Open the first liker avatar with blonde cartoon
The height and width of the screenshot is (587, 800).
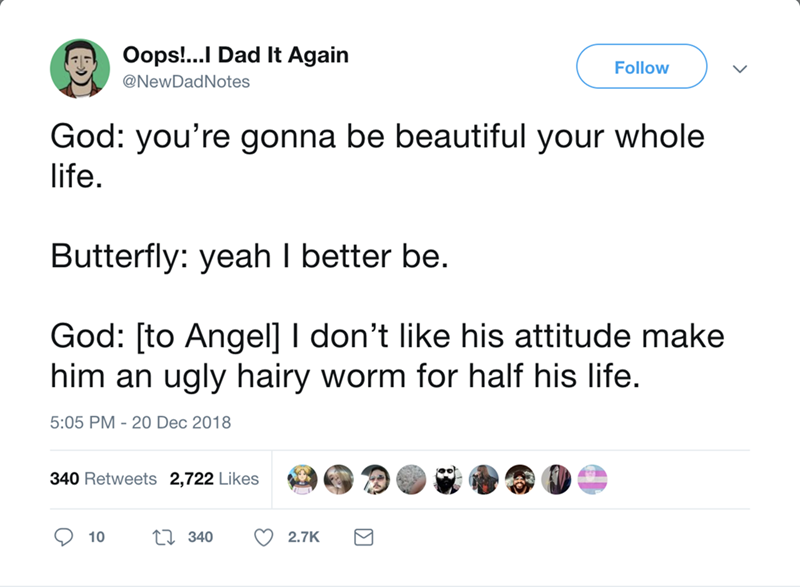[x=304, y=479]
